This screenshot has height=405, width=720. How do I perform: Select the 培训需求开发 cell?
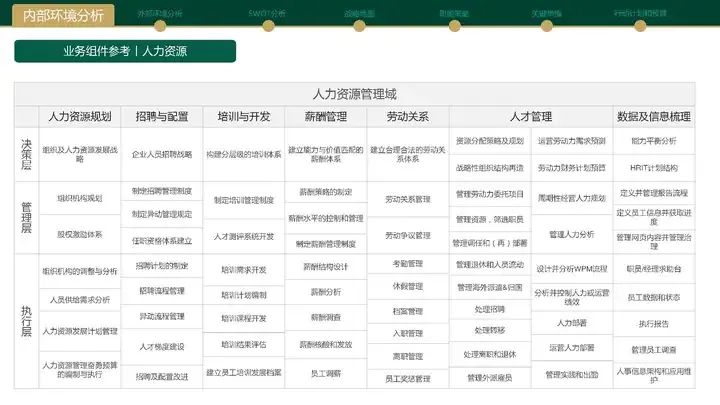[x=243, y=270]
